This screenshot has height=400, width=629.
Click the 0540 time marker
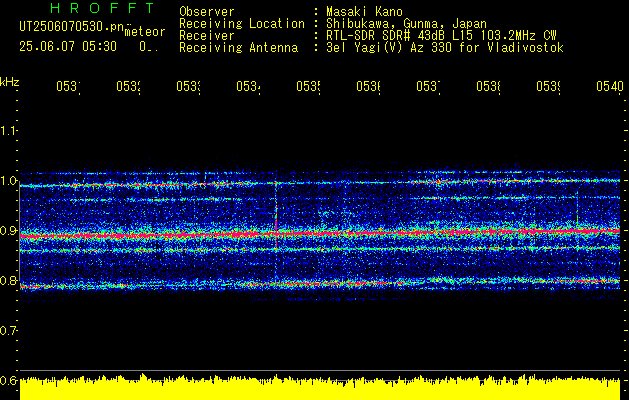tap(610, 86)
